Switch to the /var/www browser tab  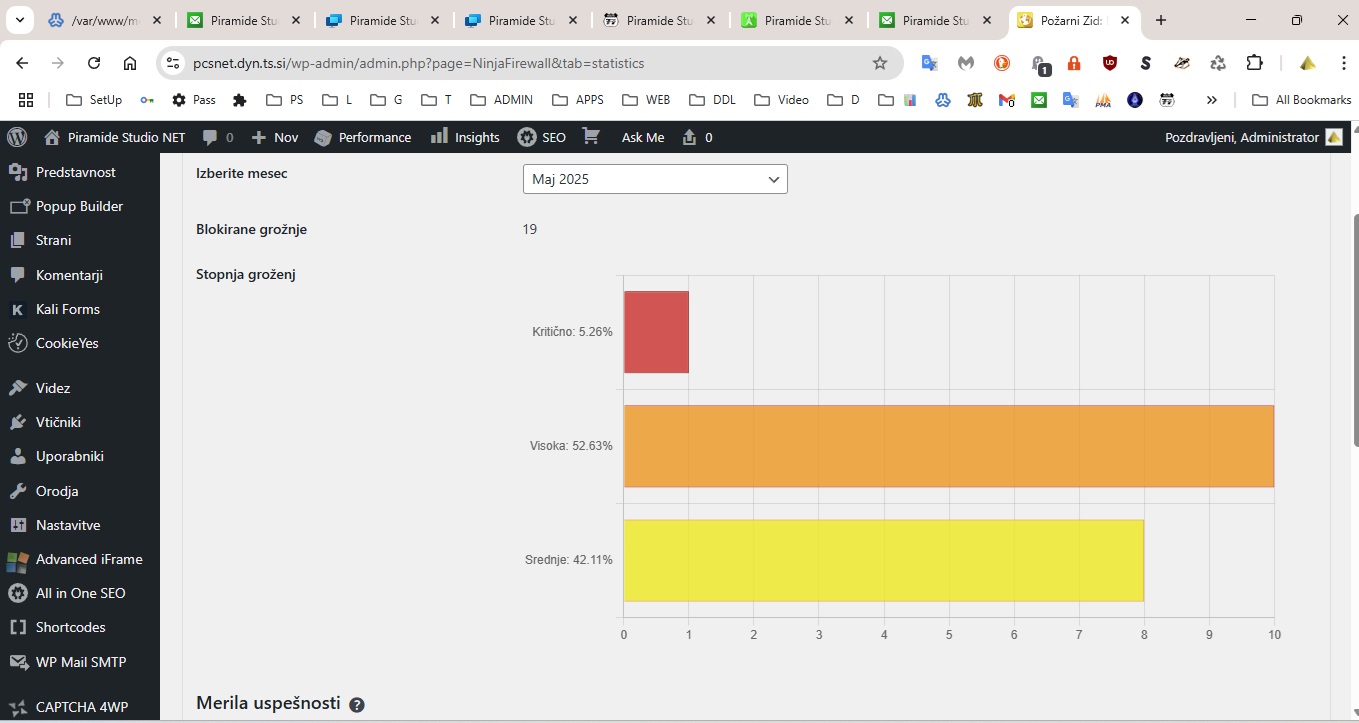[x=103, y=20]
